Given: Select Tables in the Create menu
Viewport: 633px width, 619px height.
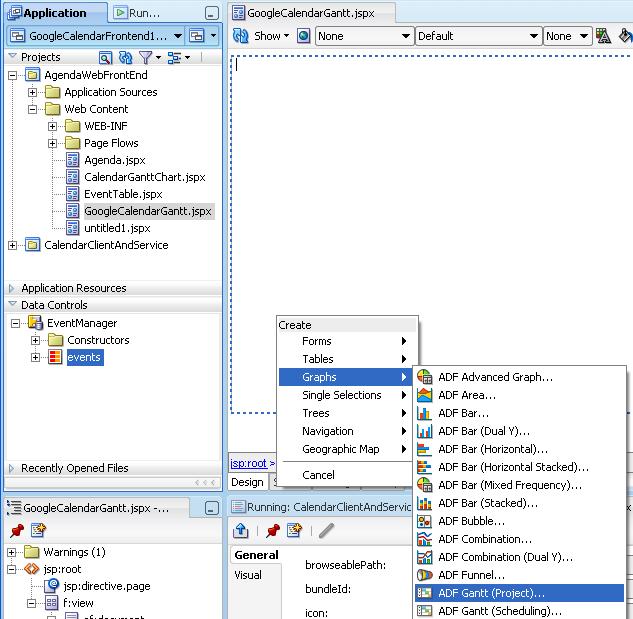Looking at the screenshot, I should point(318,359).
